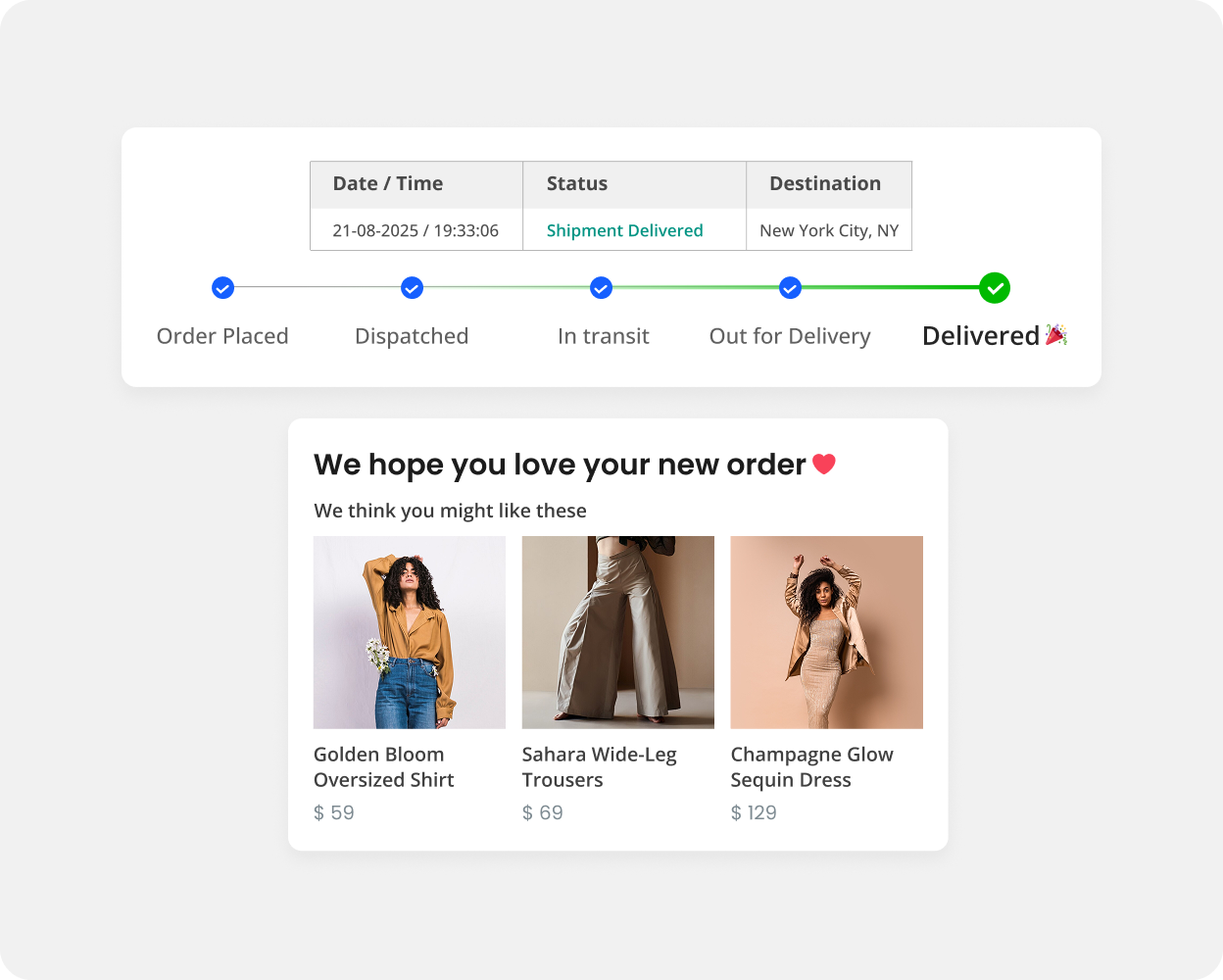Open Golden Bloom Oversized Shirt photo

point(410,632)
